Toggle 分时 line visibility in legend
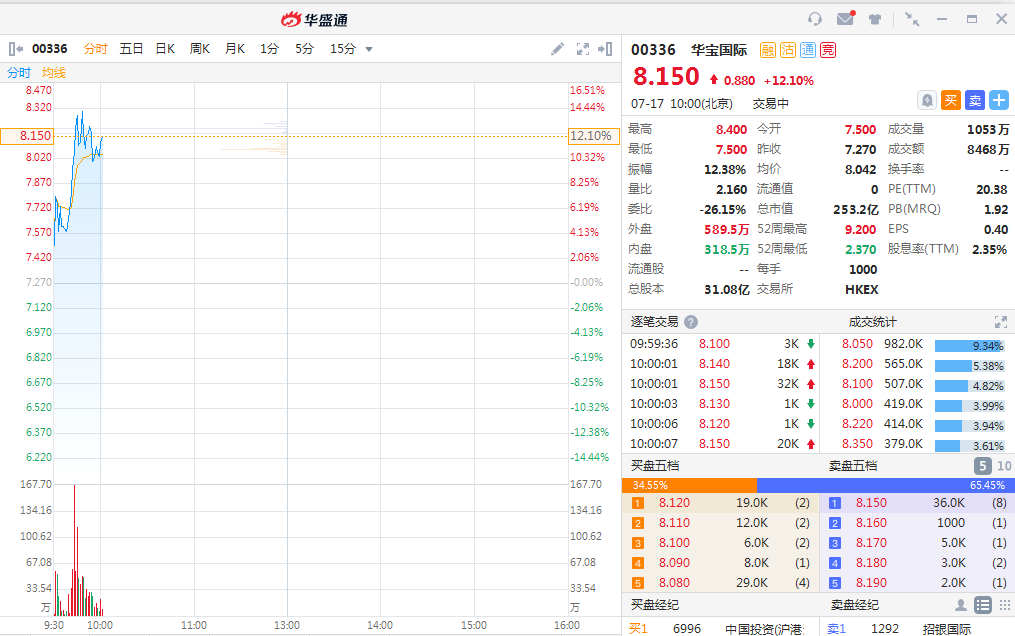Viewport: 1015px width, 636px height. click(19, 73)
